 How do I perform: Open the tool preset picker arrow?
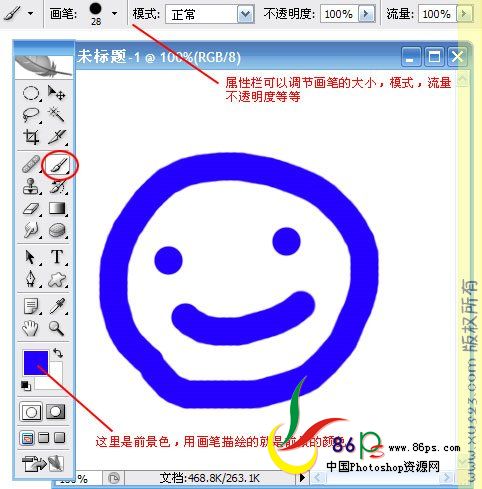[30, 13]
